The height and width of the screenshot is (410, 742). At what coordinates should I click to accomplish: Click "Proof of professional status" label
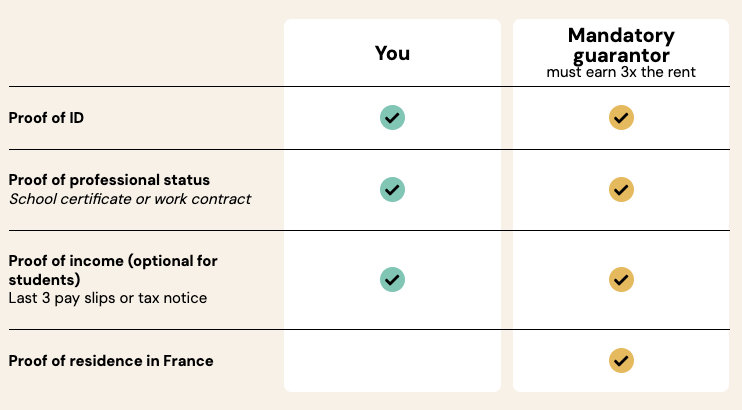click(x=109, y=180)
